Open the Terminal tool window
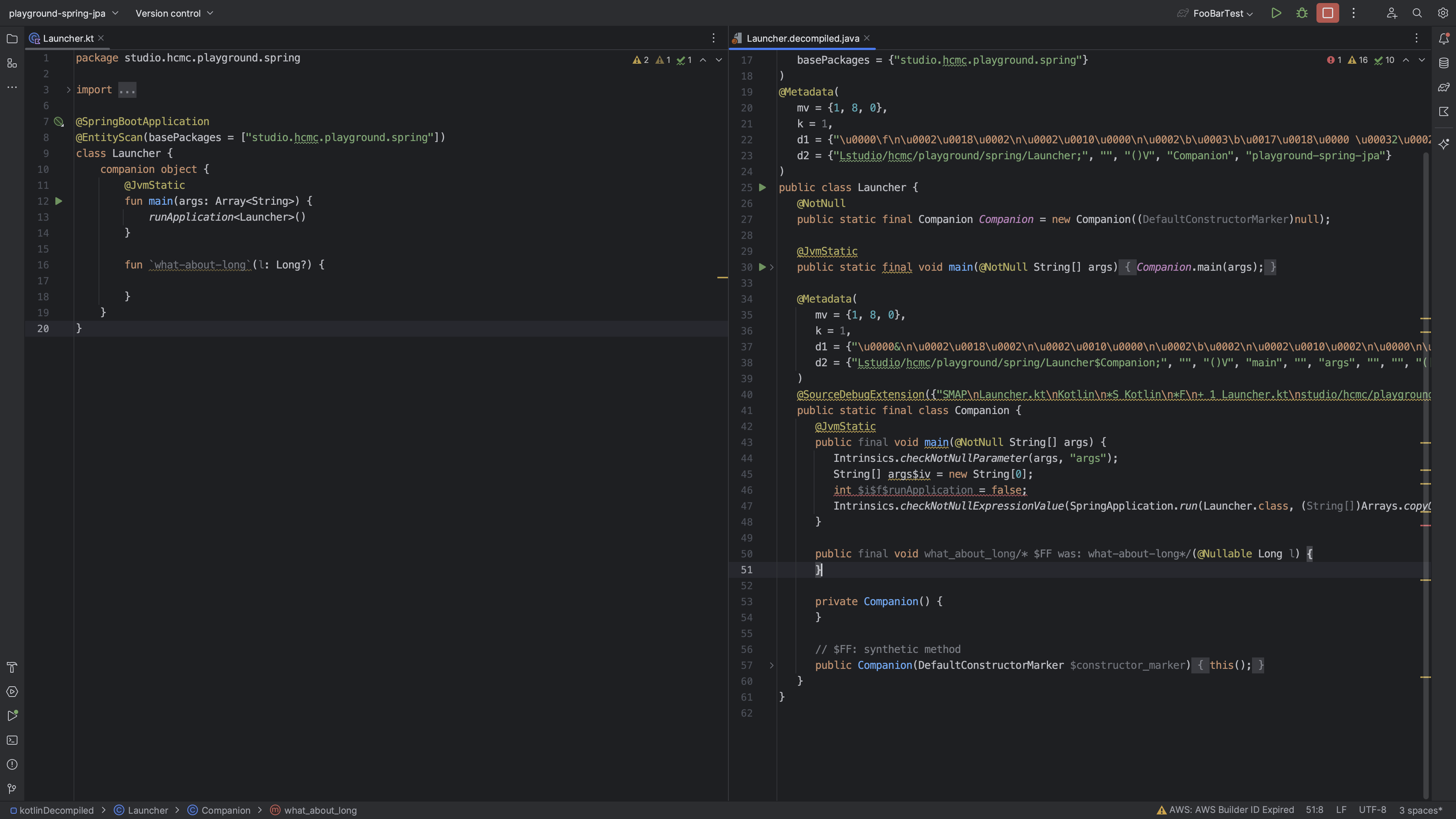1456x819 pixels. click(x=12, y=740)
